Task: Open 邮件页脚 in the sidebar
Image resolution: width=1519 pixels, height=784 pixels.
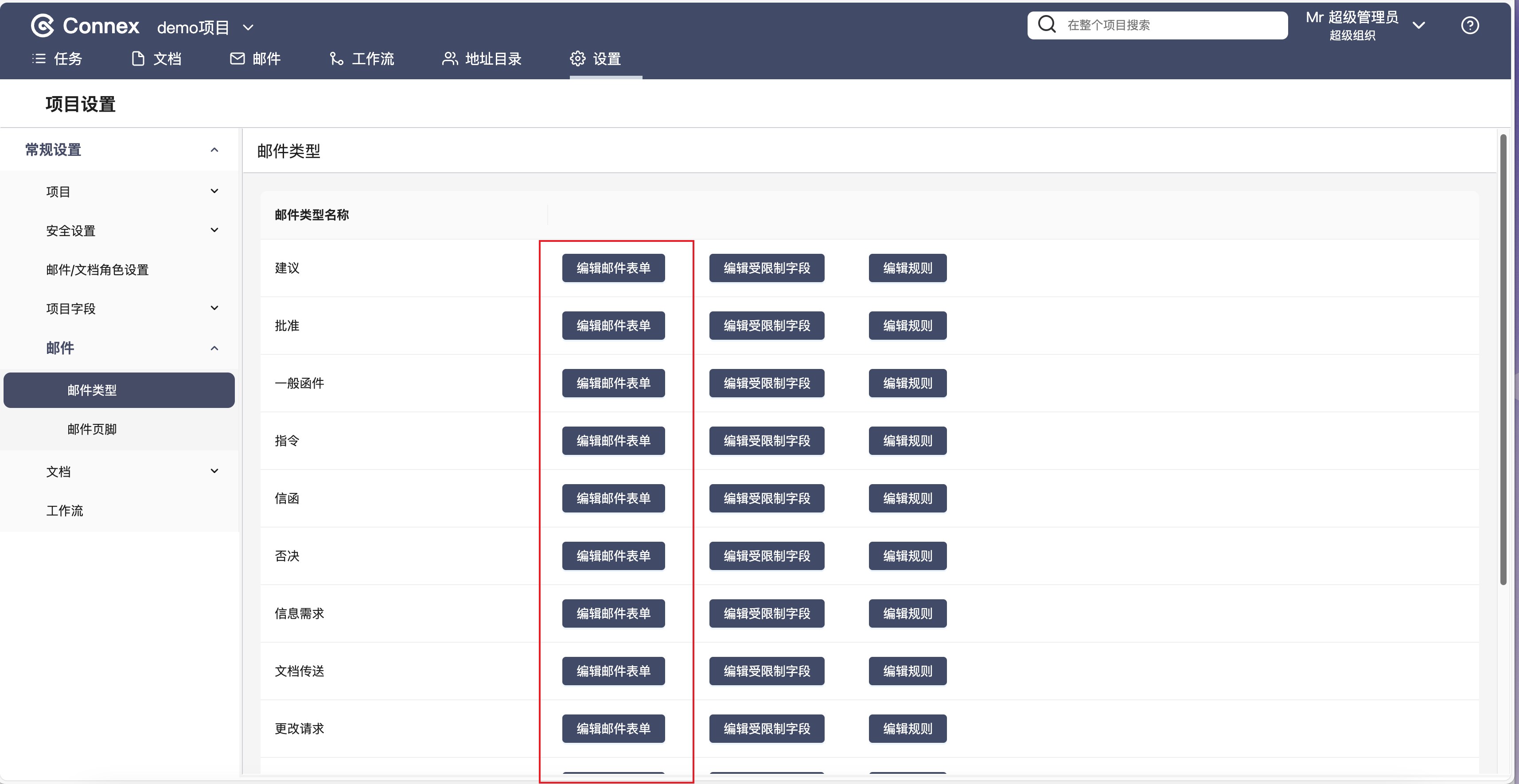Action: pyautogui.click(x=92, y=429)
